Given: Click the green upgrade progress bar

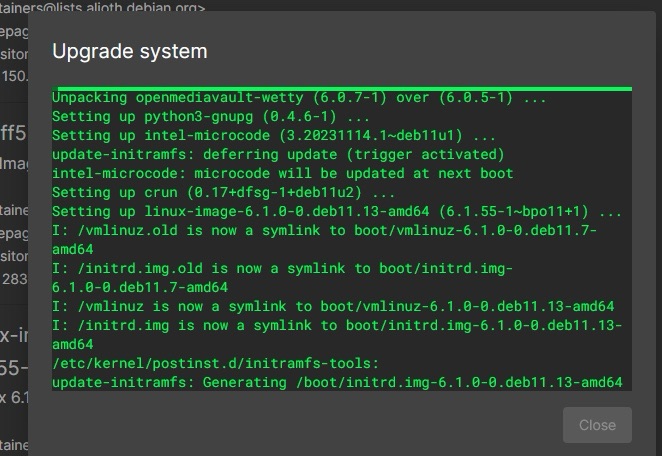Looking at the screenshot, I should point(344,88).
